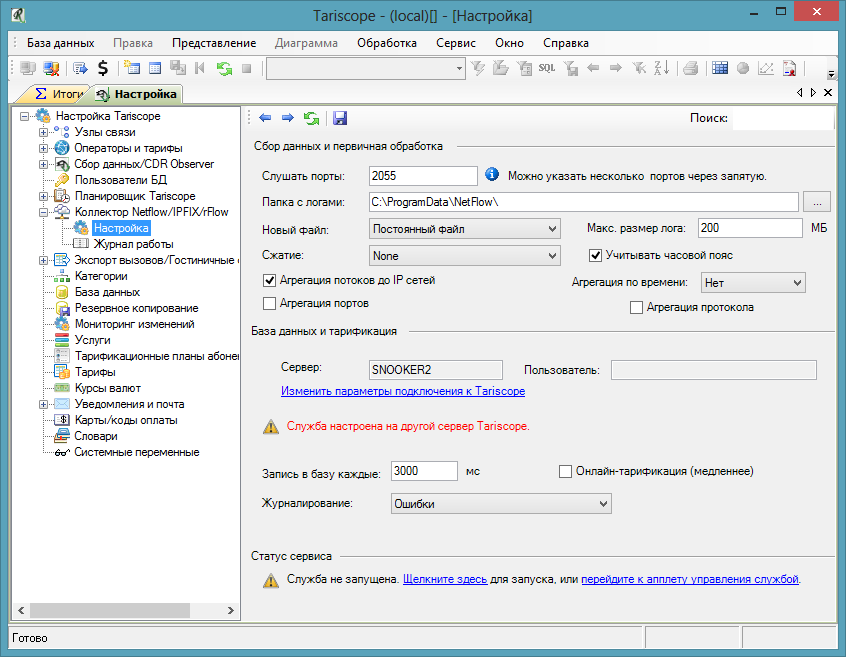This screenshot has width=846, height=657.
Task: Click the new table icon with yellow star
Action: (132, 68)
